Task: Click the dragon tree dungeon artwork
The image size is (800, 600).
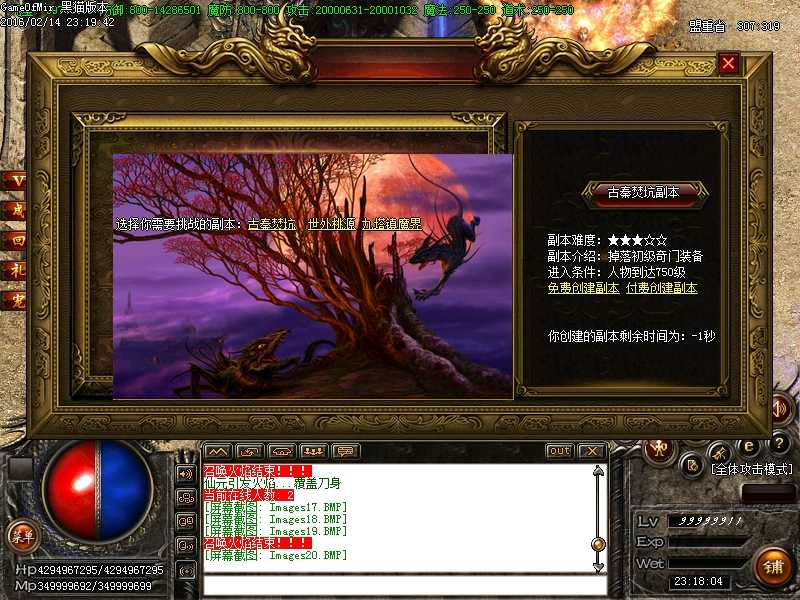Action: 313,276
